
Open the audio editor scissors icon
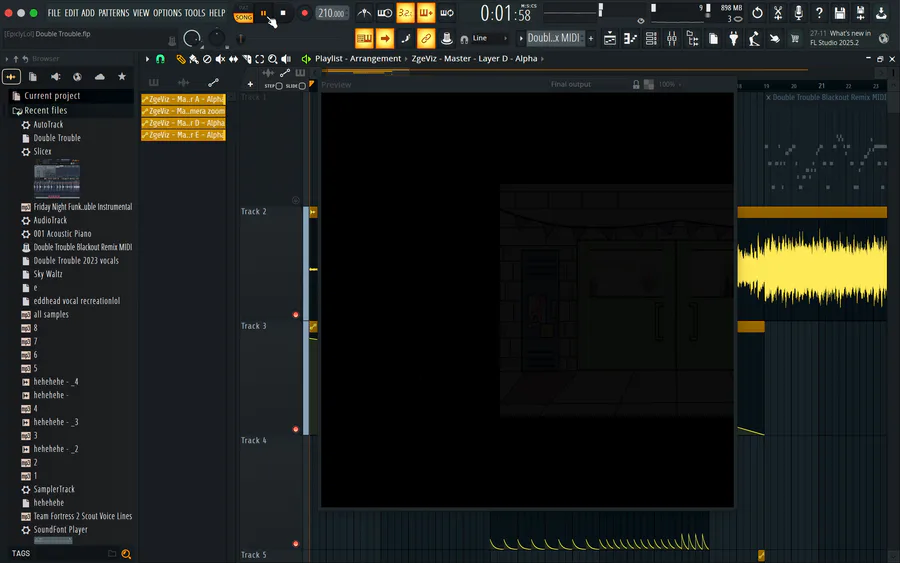click(x=778, y=13)
